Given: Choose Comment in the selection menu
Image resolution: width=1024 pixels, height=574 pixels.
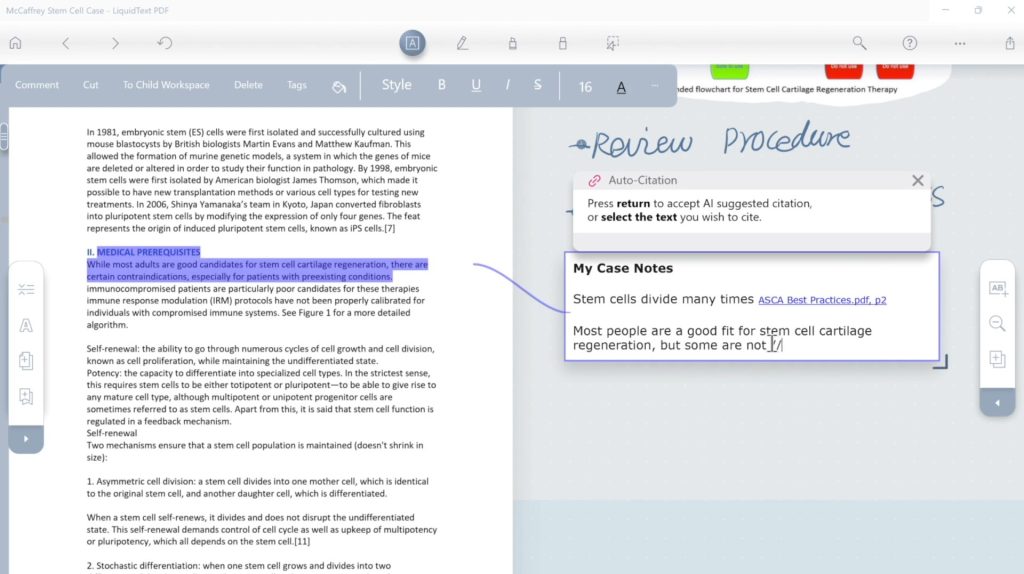Looking at the screenshot, I should point(37,85).
